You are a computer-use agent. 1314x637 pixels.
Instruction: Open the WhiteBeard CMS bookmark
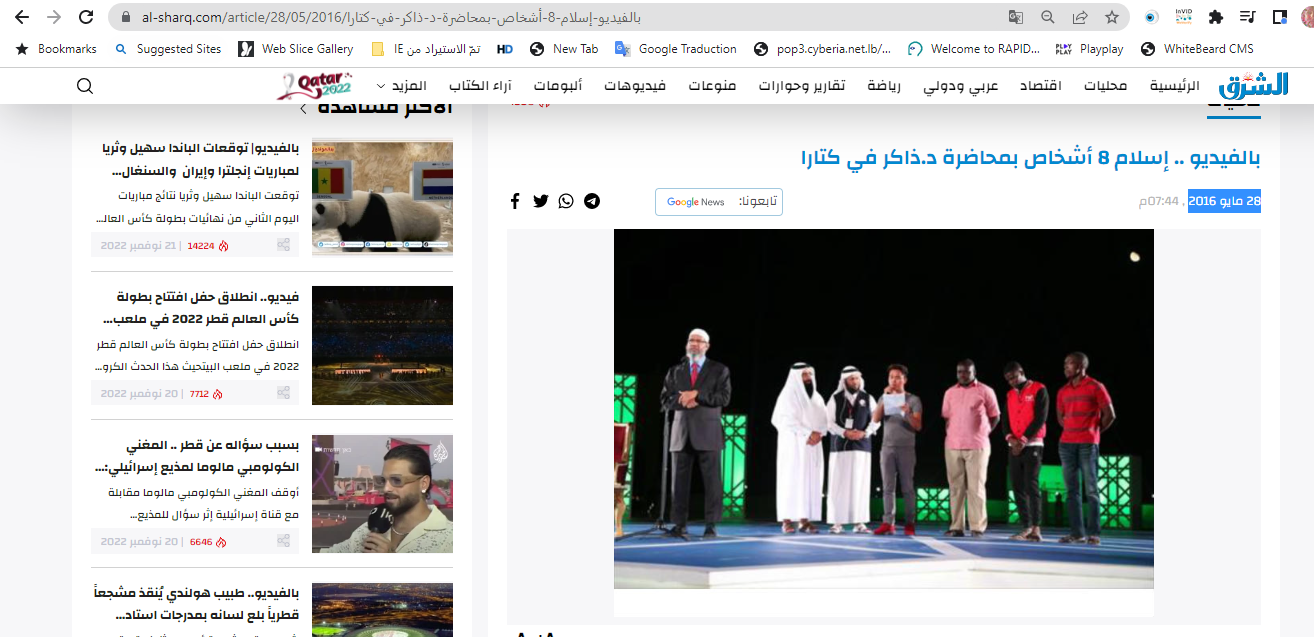click(x=1198, y=49)
